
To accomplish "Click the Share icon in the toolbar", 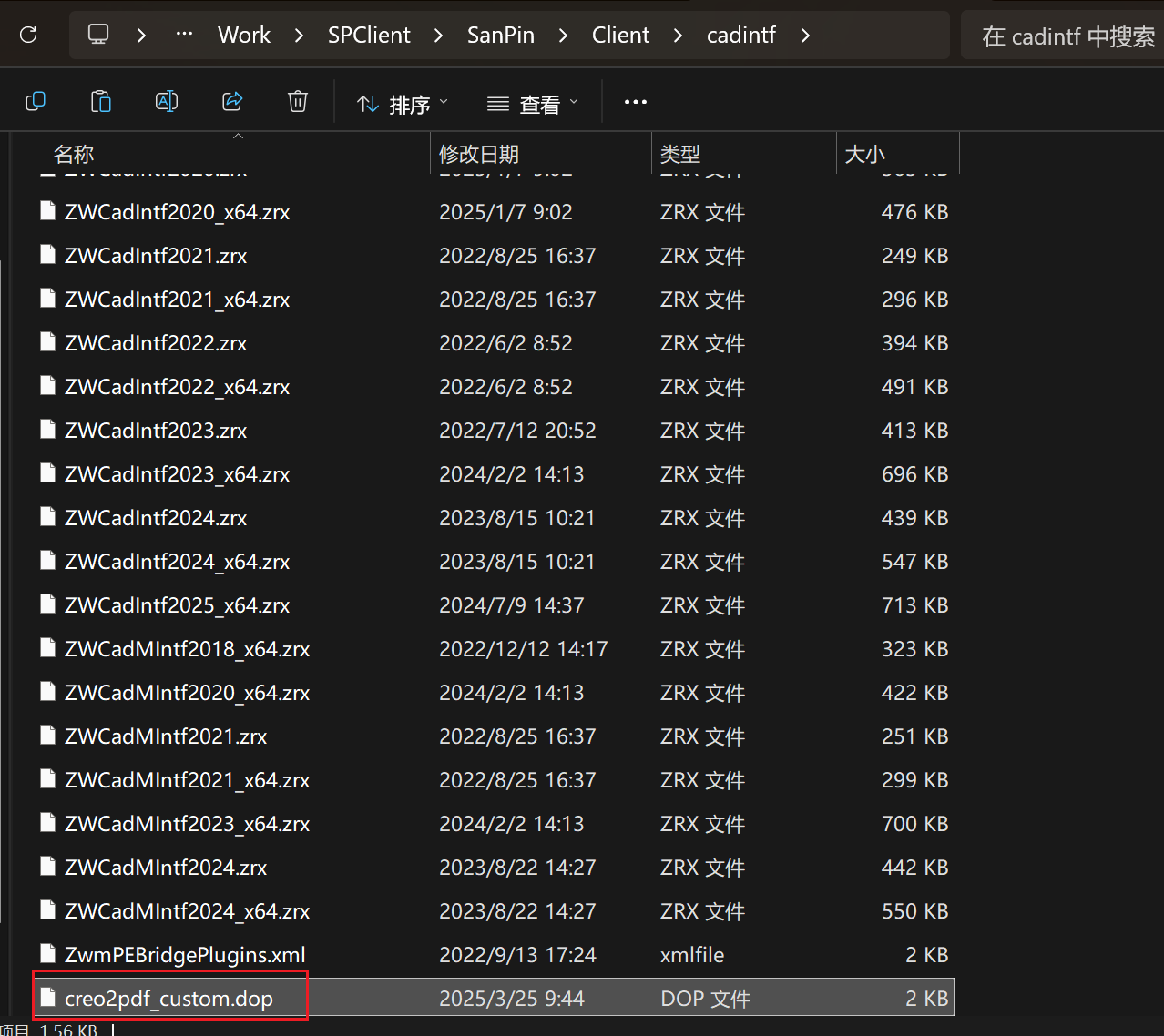I will coord(232,102).
